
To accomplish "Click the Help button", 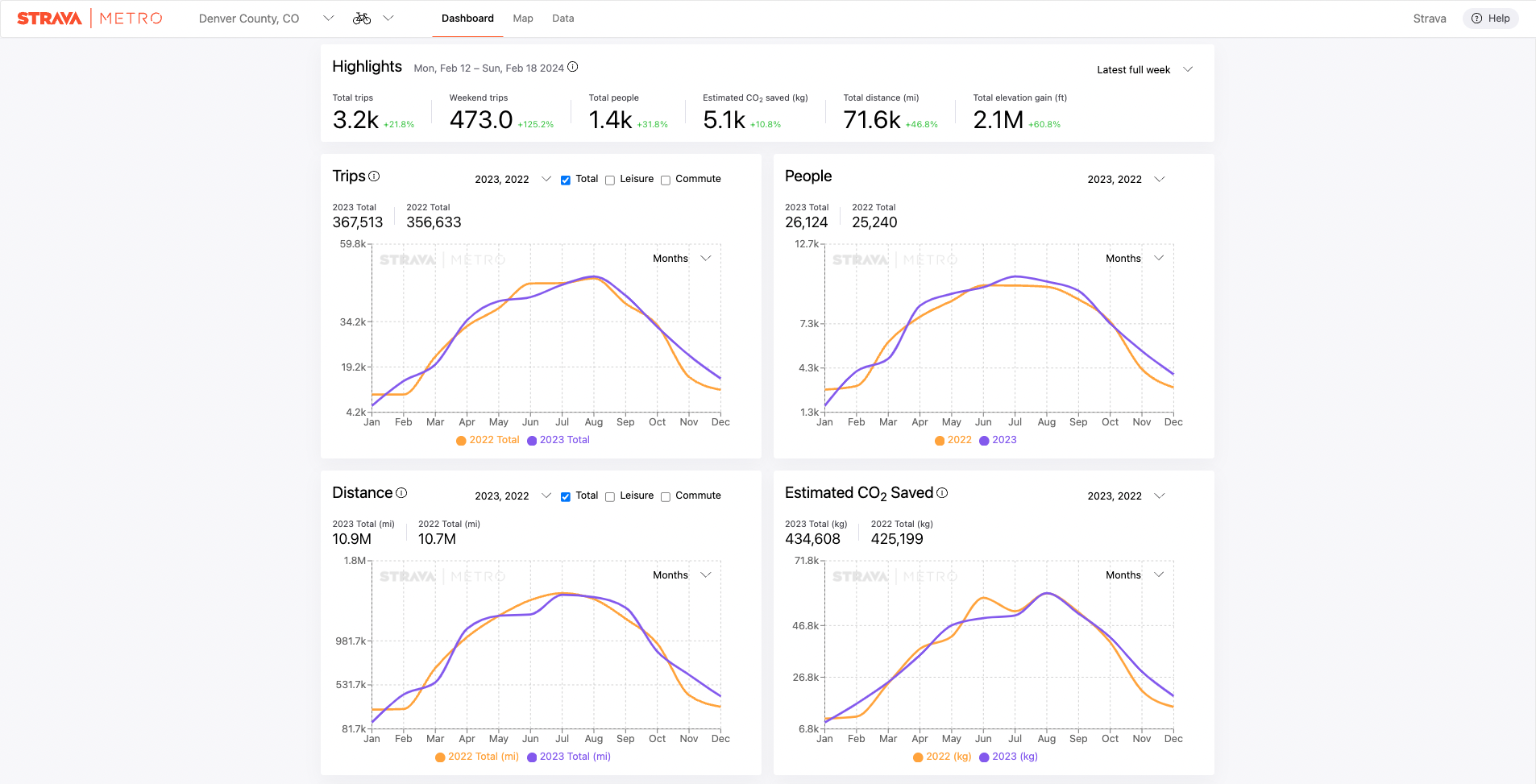I will [x=1491, y=19].
